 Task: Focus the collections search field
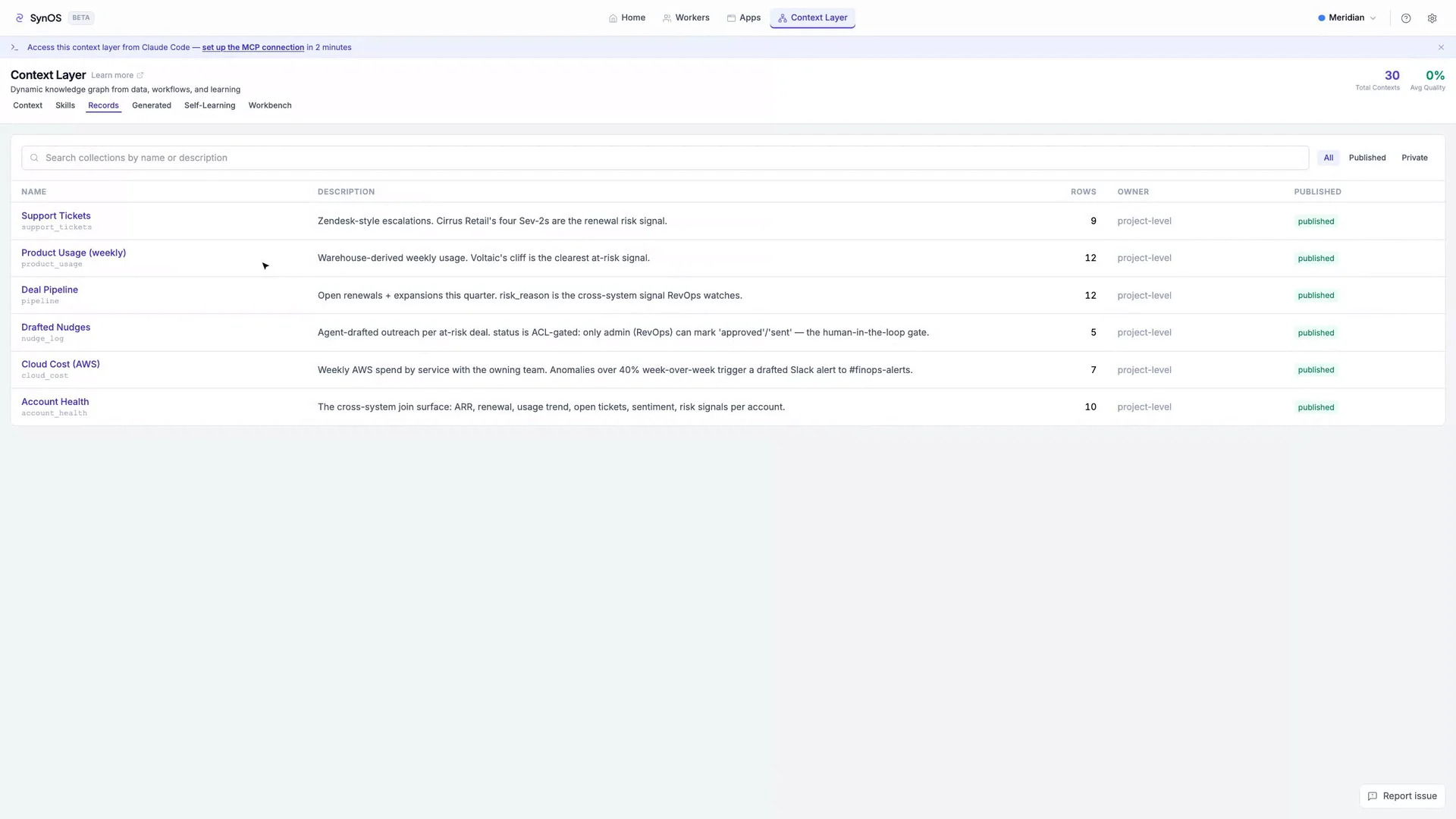665,158
